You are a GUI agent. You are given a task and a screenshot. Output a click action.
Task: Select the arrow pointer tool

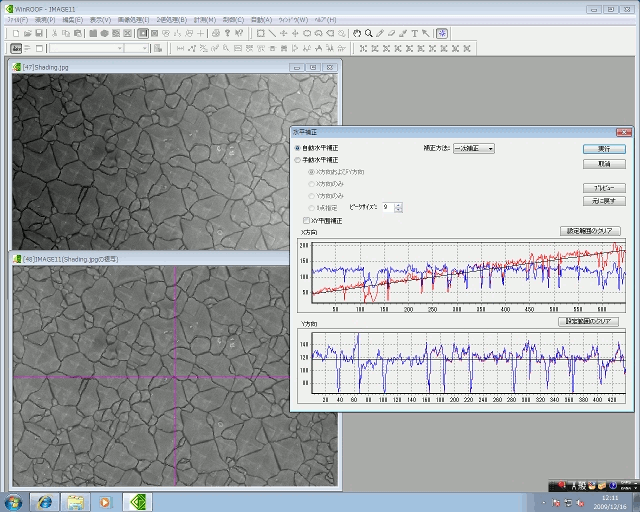coord(426,33)
